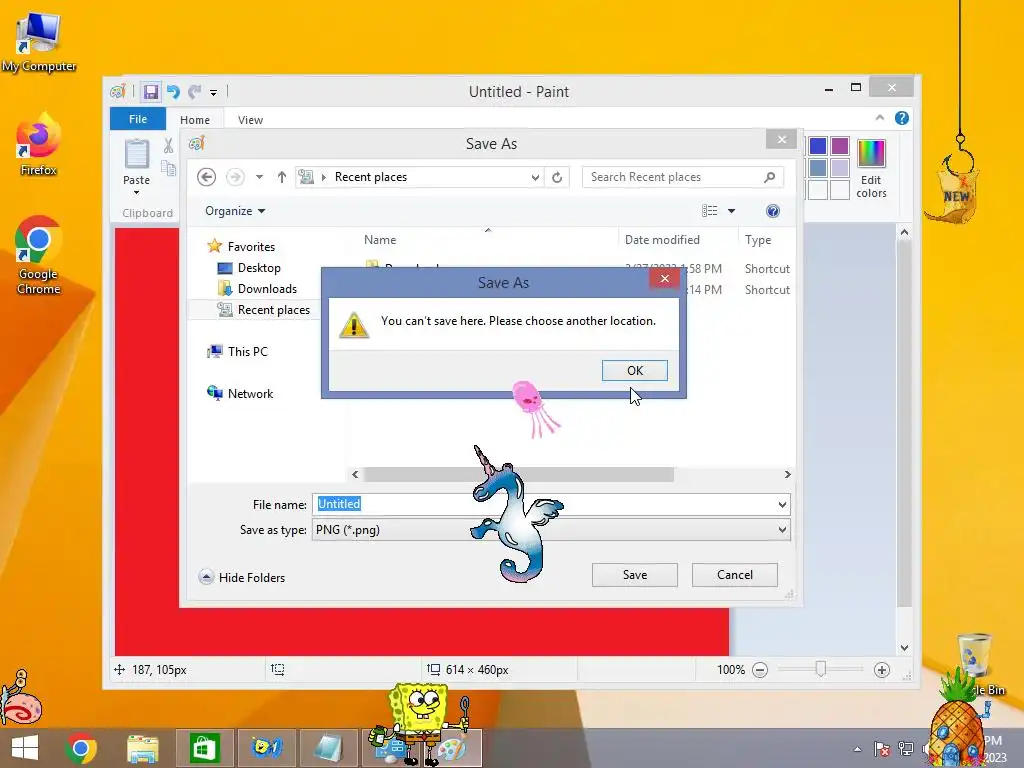The height and width of the screenshot is (768, 1024).
Task: Expand the address bar path dropdown
Action: [x=536, y=177]
